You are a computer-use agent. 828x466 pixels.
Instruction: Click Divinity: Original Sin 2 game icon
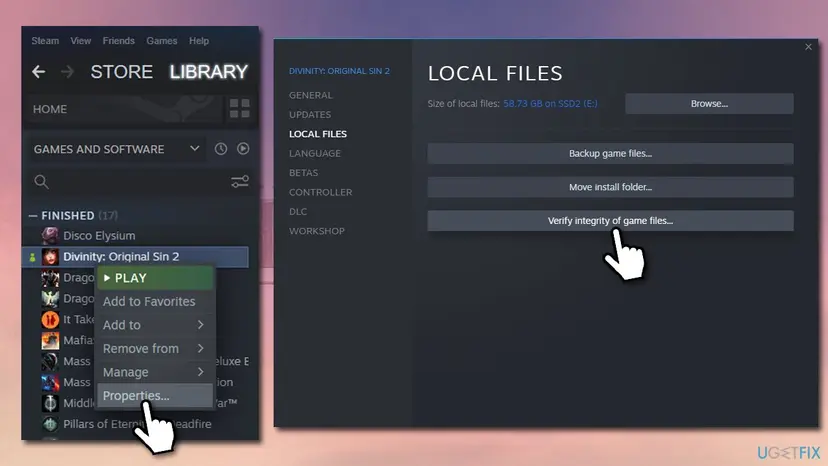click(x=50, y=257)
